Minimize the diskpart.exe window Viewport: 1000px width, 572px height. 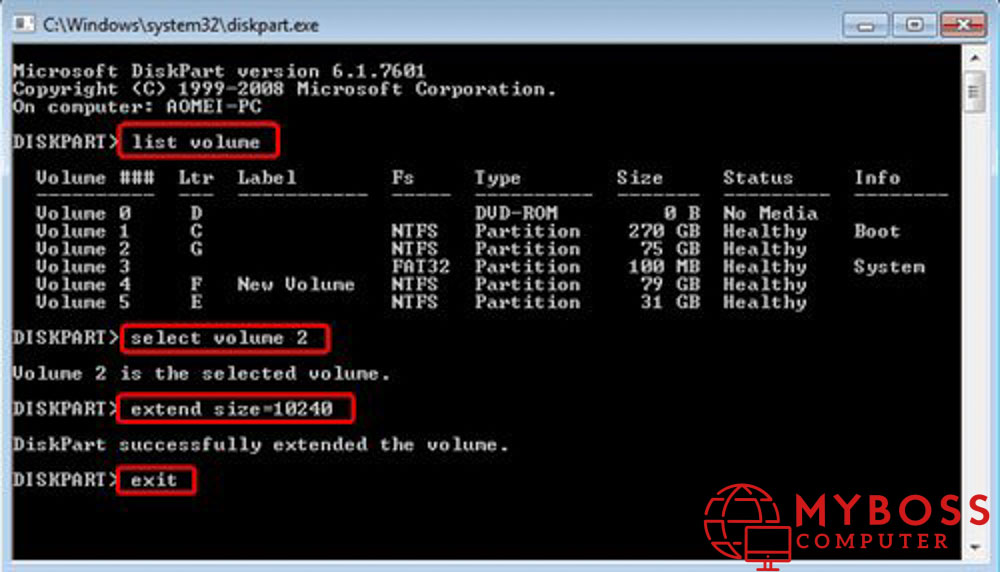tap(864, 24)
